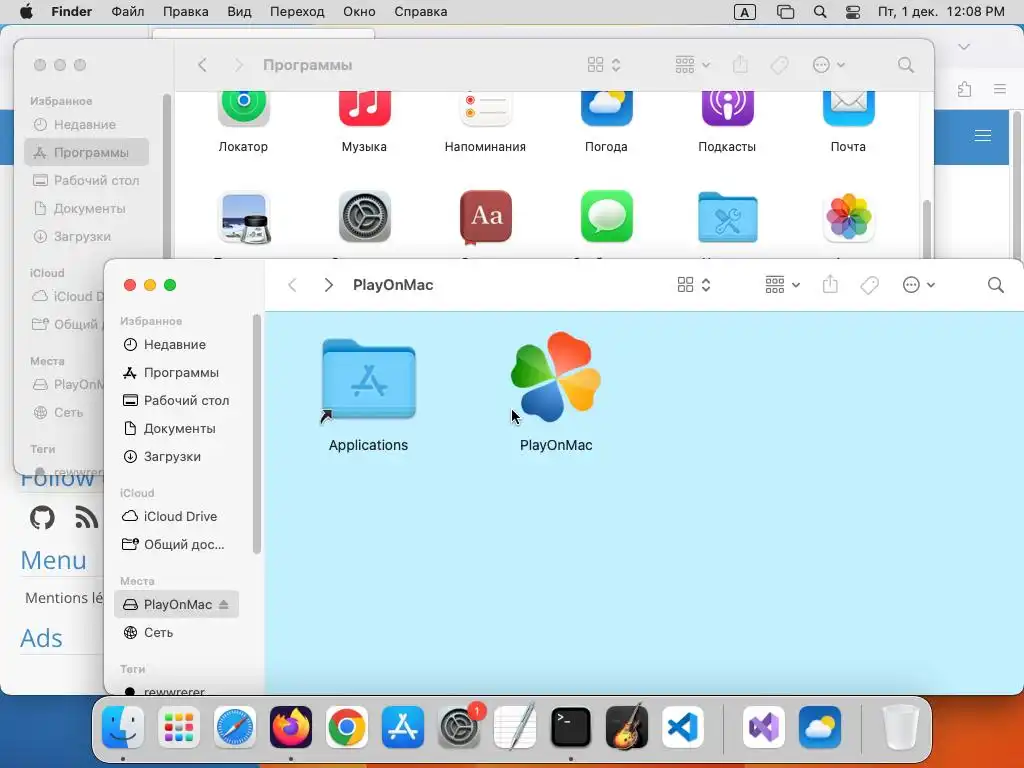This screenshot has width=1024, height=768.
Task: Open the Погода app in Программы window
Action: (607, 109)
